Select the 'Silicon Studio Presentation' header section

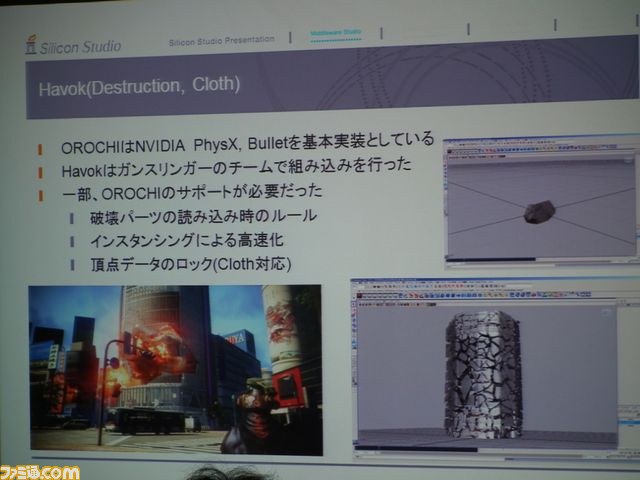pyautogui.click(x=222, y=40)
